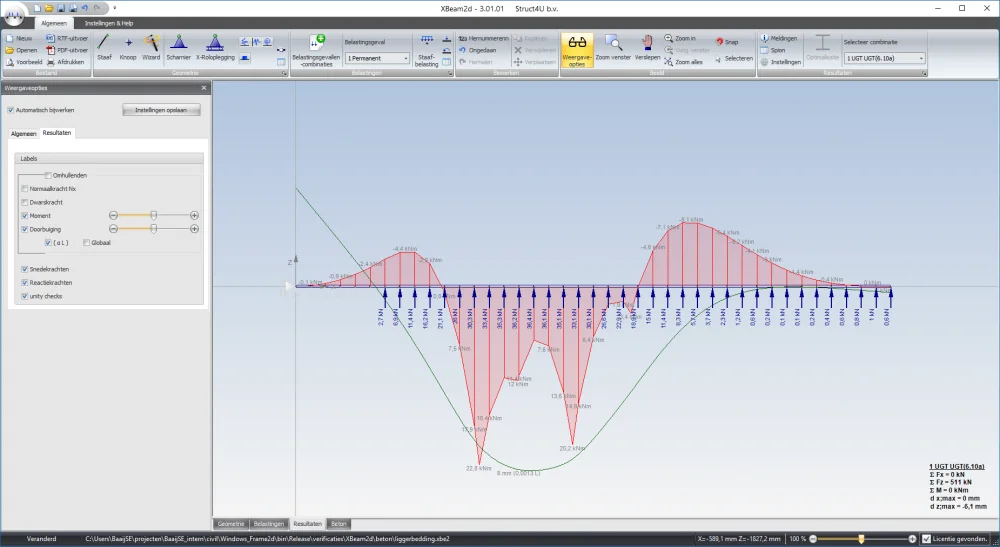
Task: Switch to Instellingen & Help tab
Action: (109, 23)
